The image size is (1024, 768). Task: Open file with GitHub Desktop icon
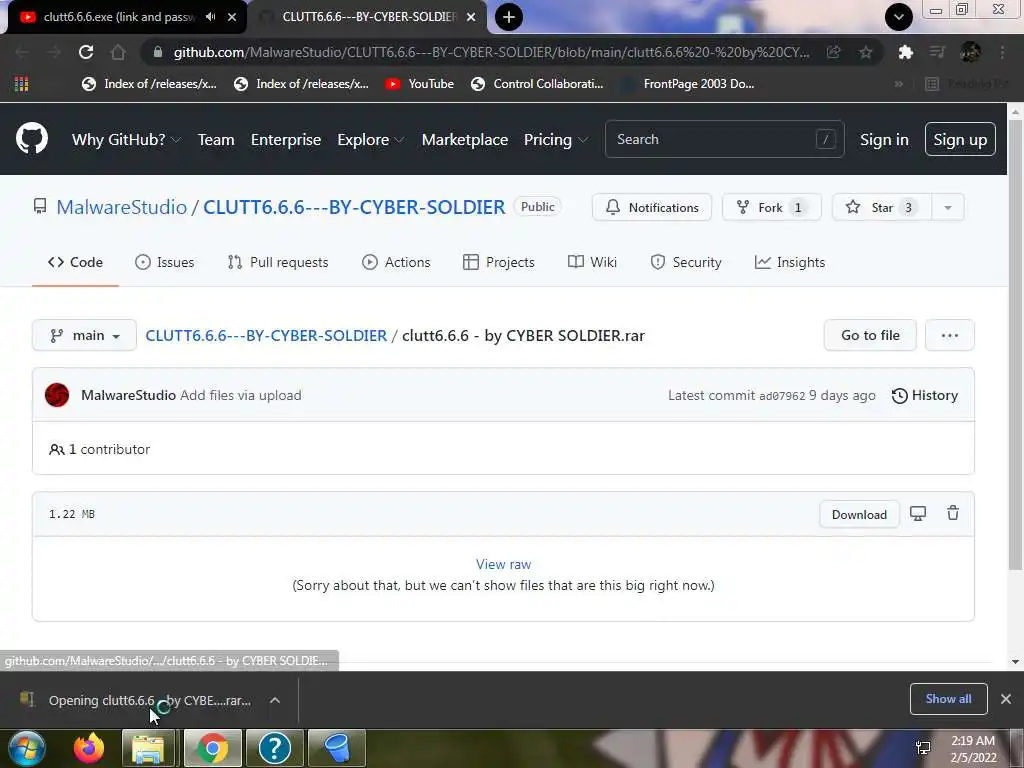tap(918, 513)
